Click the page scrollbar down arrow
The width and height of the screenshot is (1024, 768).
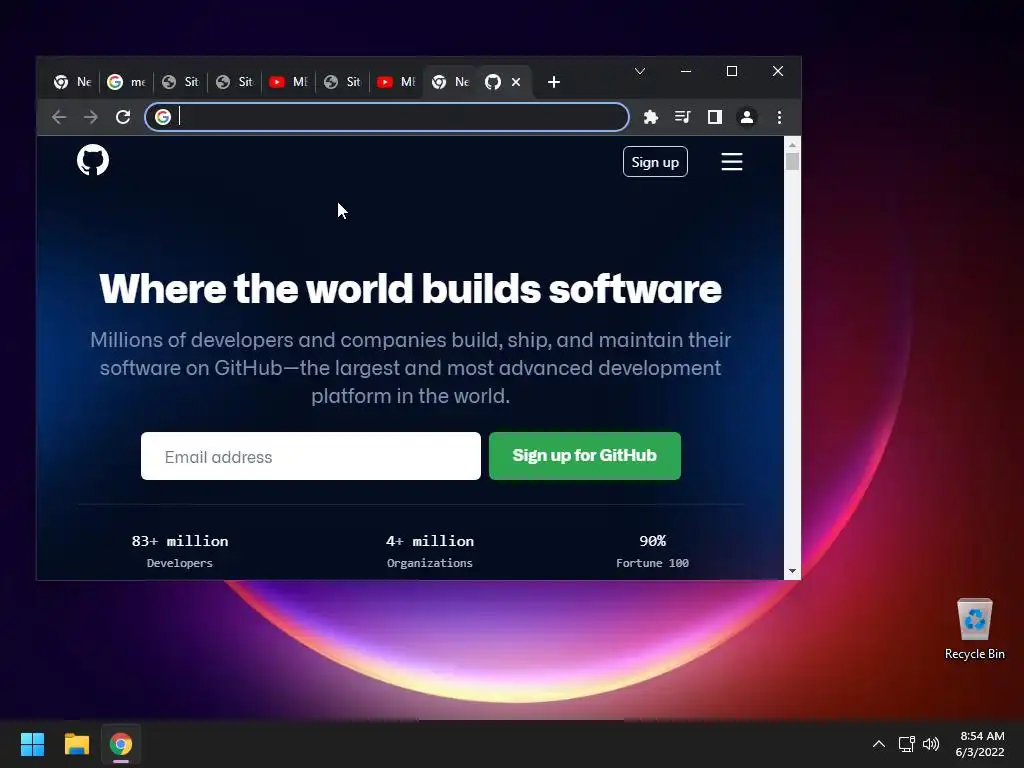click(792, 571)
